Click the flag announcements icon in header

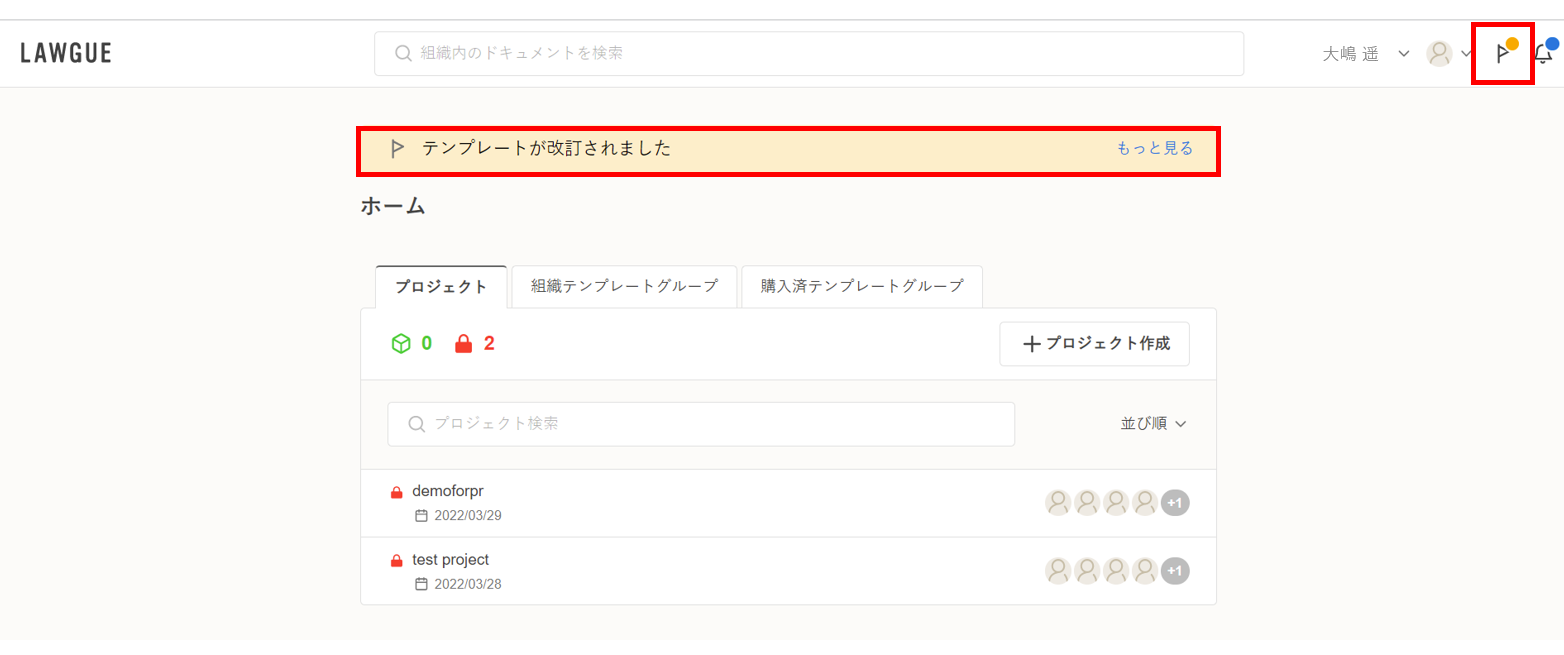pos(1501,54)
